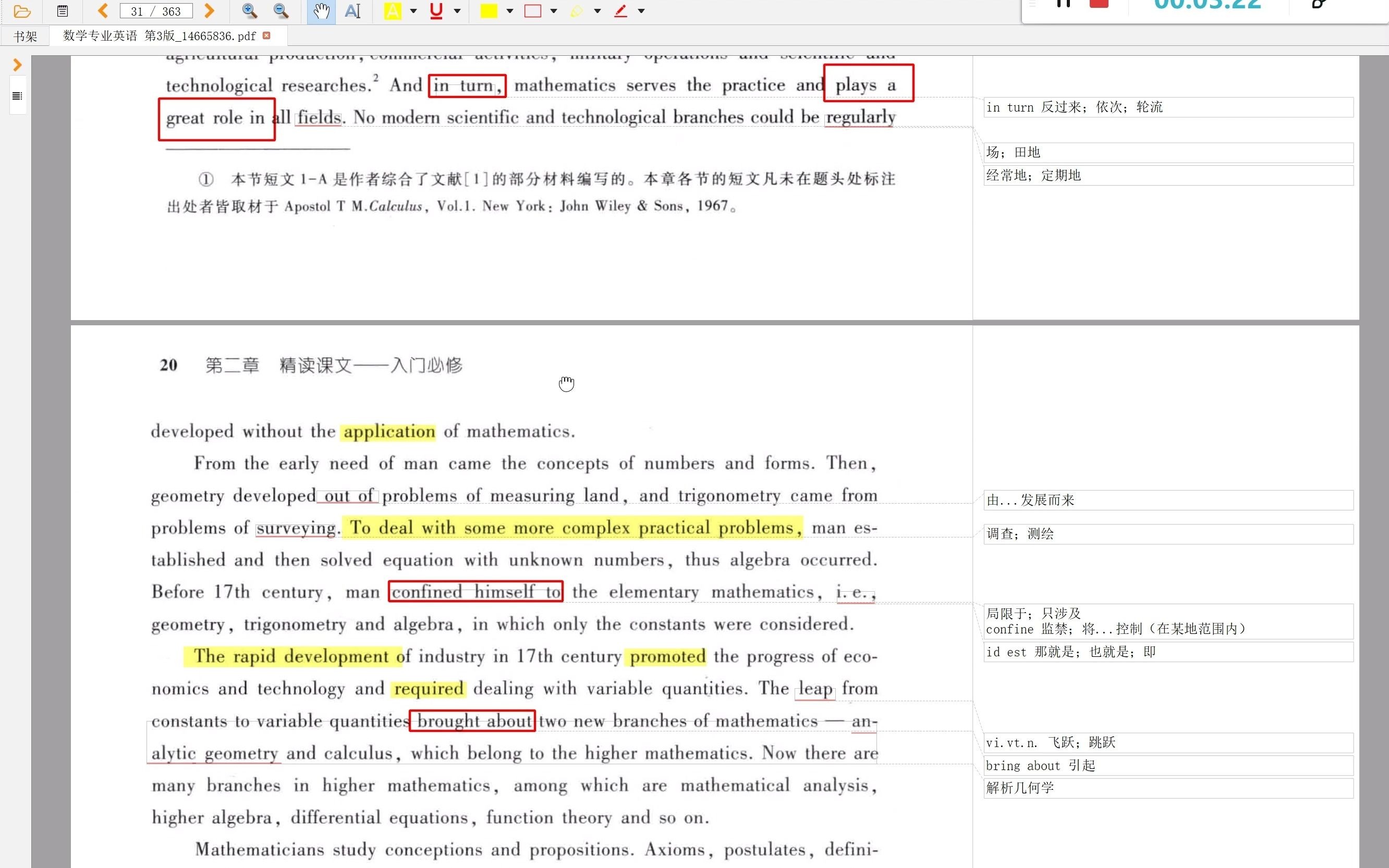Go to the next page with the orange arrow

tap(210, 10)
